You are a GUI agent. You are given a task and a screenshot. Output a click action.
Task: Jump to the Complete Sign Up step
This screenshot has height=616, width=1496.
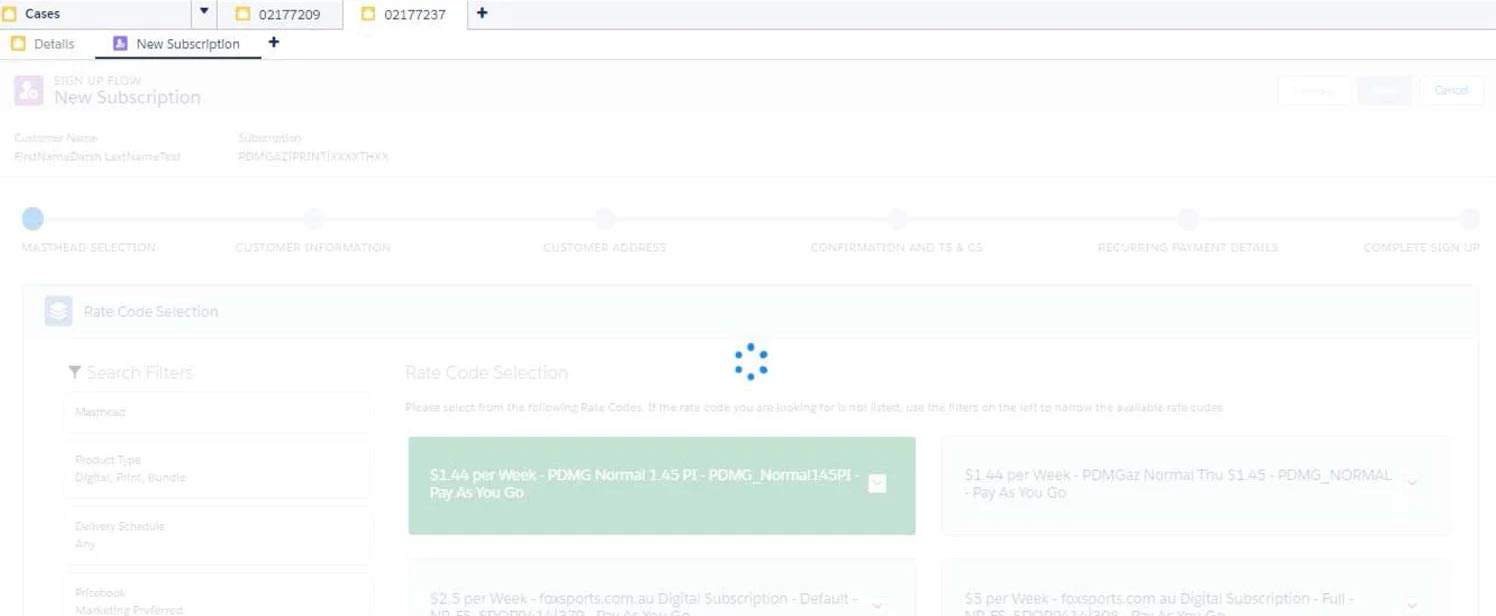[1469, 219]
